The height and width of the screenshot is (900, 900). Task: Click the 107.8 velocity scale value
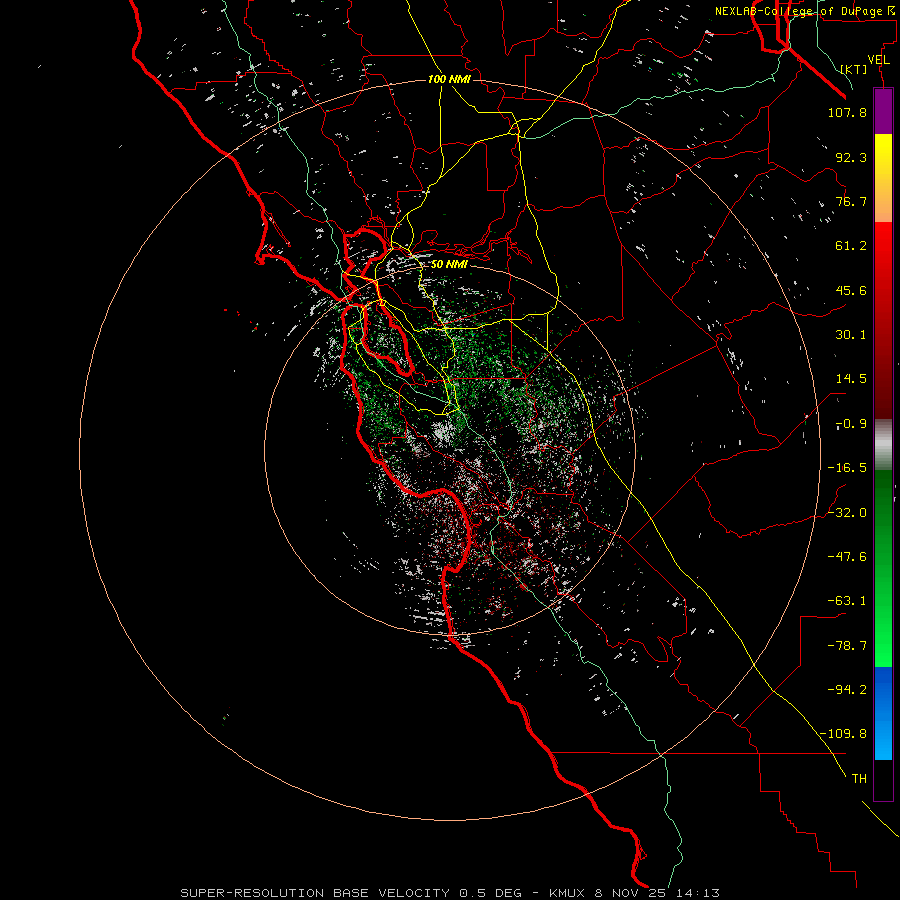pyautogui.click(x=847, y=112)
